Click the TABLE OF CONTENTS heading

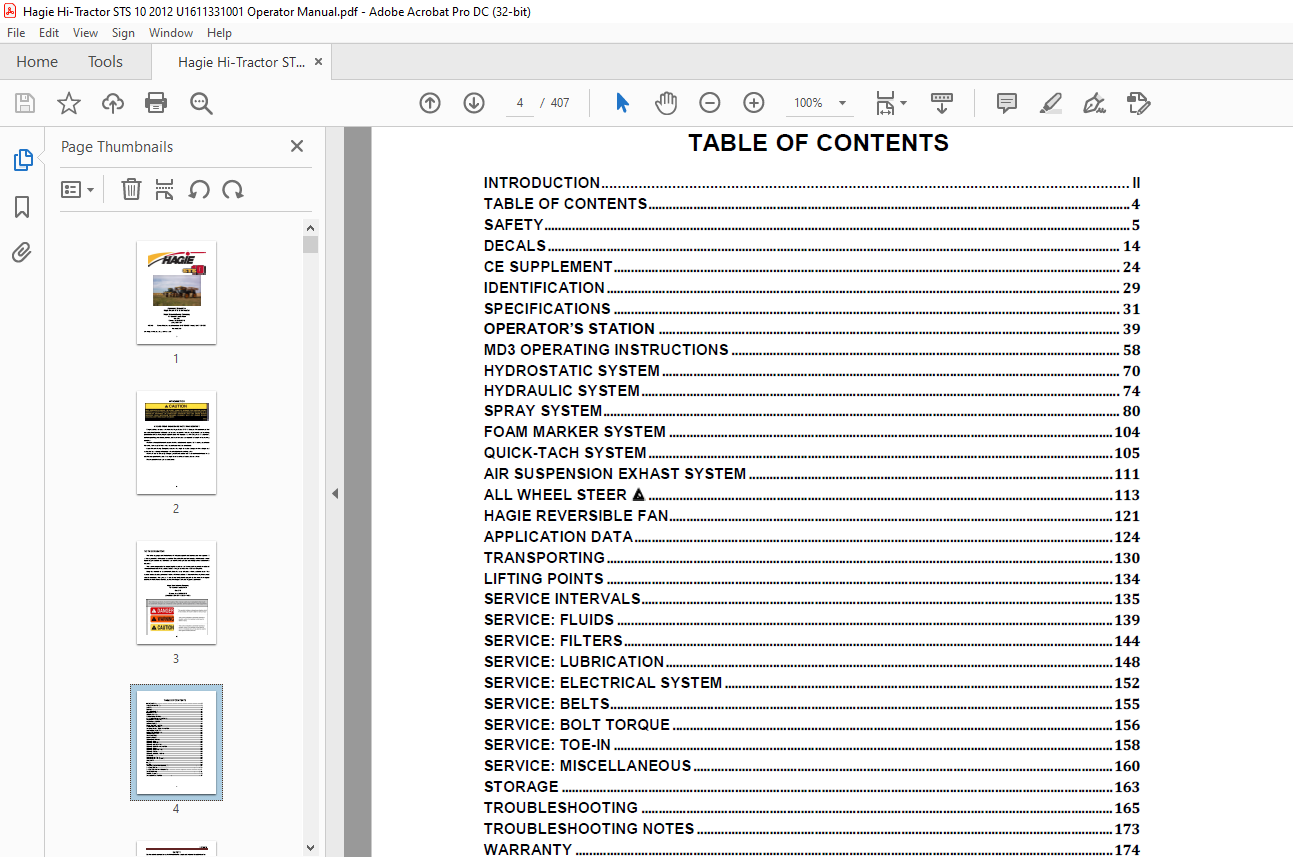pyautogui.click(x=818, y=143)
